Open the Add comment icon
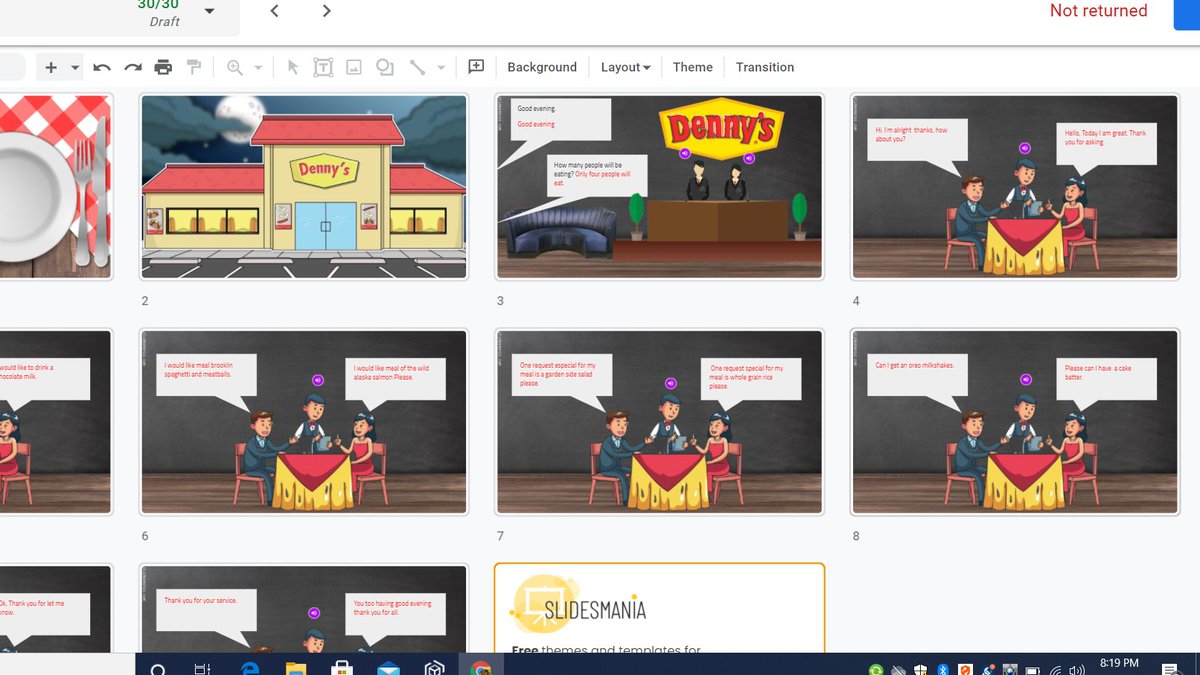 (476, 67)
